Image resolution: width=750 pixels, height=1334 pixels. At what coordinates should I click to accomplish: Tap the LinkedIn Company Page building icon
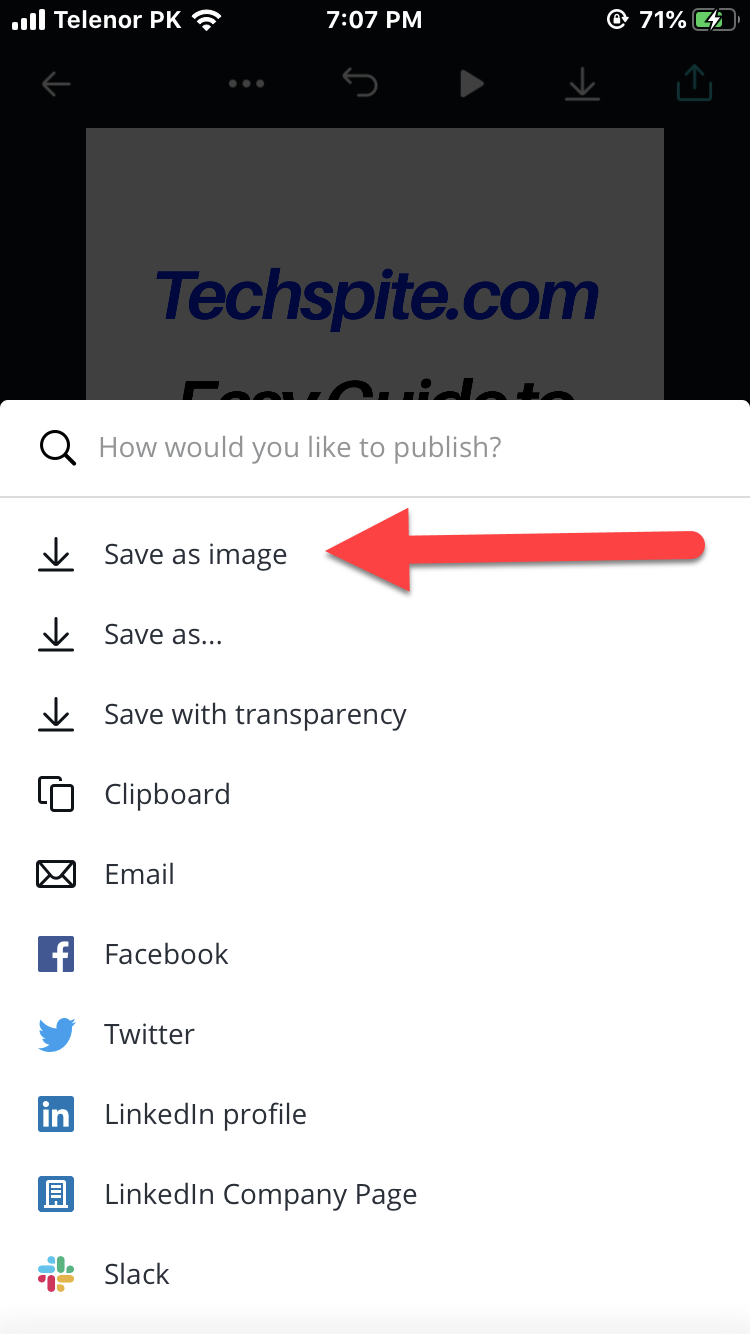pyautogui.click(x=56, y=1194)
